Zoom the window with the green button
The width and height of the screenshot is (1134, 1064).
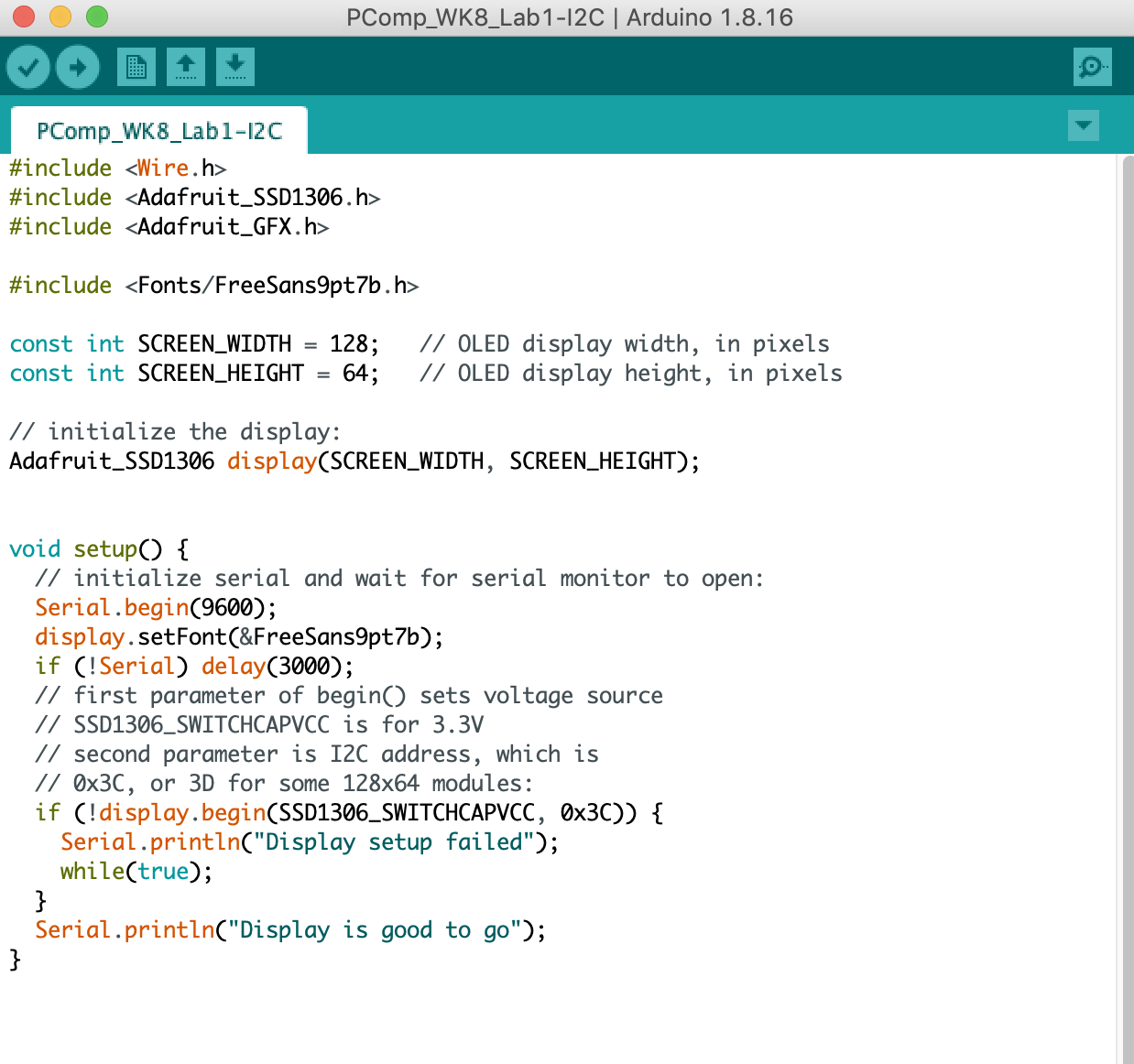97,16
